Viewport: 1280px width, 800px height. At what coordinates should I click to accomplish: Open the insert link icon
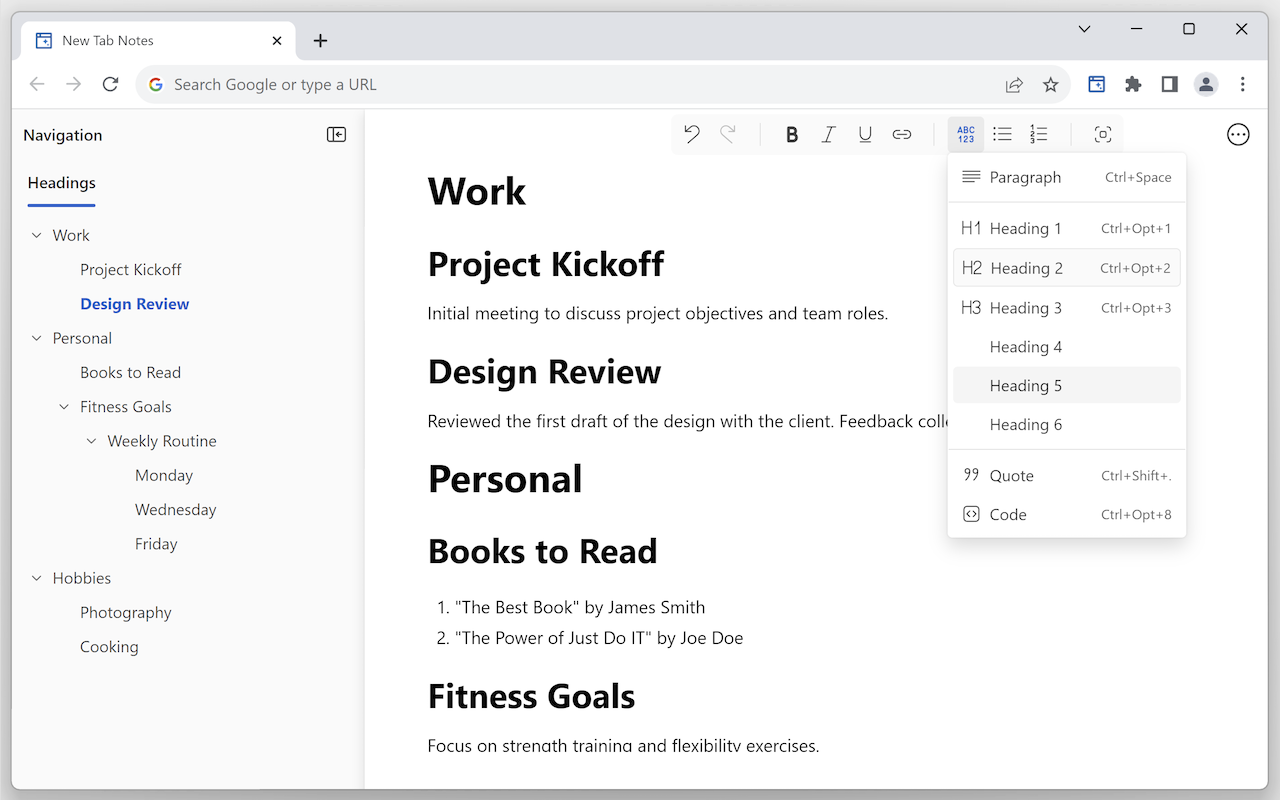(x=901, y=133)
